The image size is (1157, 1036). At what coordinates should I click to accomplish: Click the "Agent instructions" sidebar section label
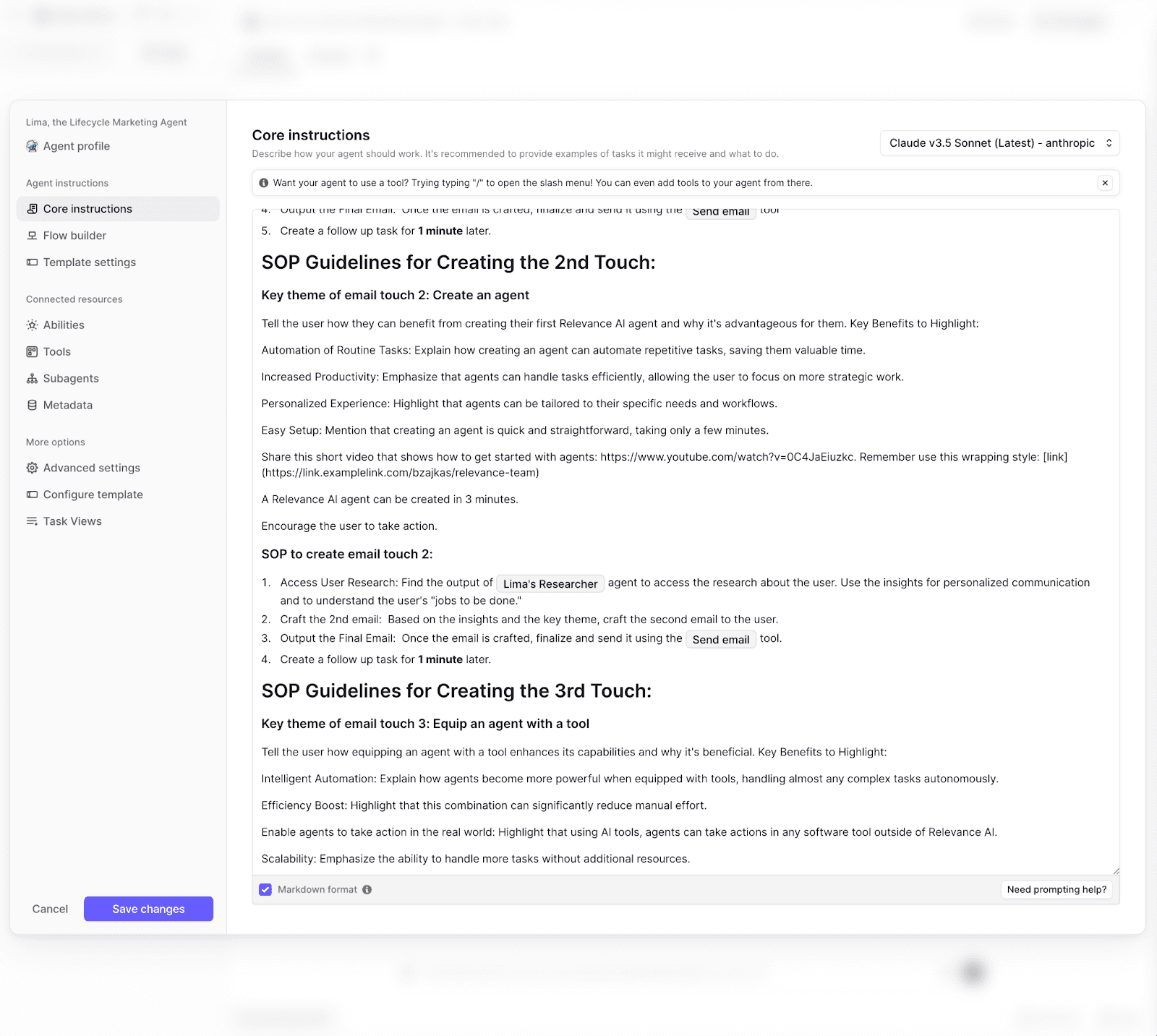click(67, 183)
